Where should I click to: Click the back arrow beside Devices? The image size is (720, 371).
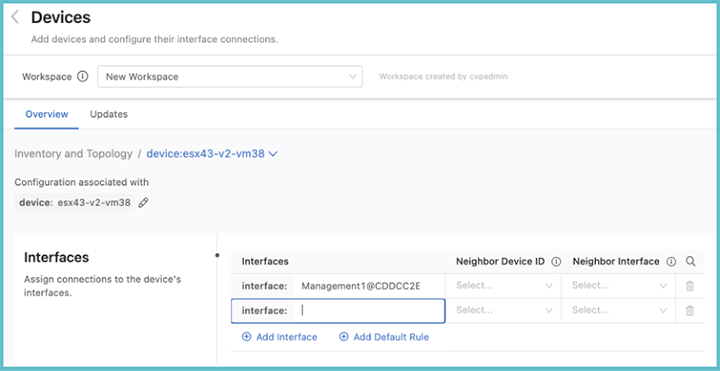click(x=15, y=17)
